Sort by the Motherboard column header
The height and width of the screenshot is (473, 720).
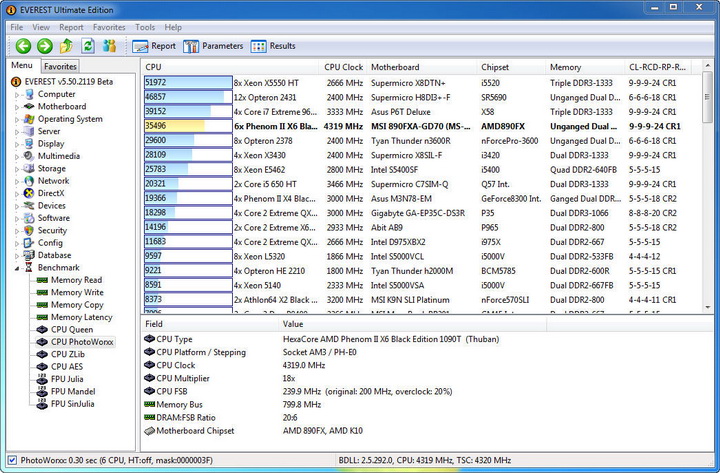[x=422, y=67]
